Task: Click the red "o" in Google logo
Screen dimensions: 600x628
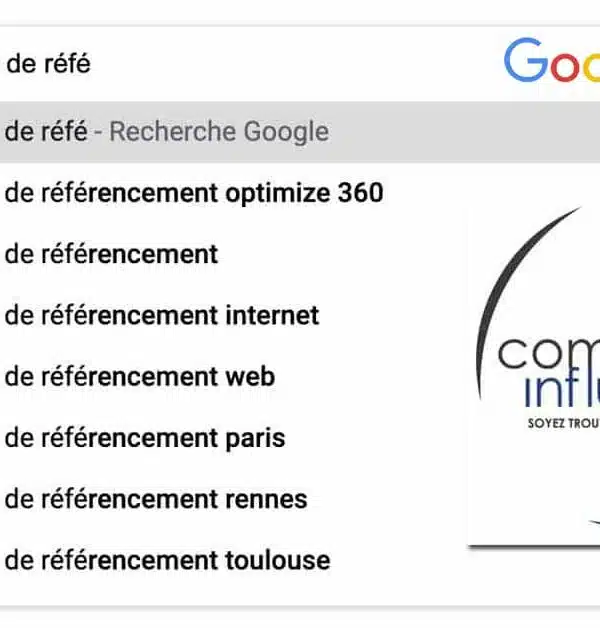Action: (562, 67)
